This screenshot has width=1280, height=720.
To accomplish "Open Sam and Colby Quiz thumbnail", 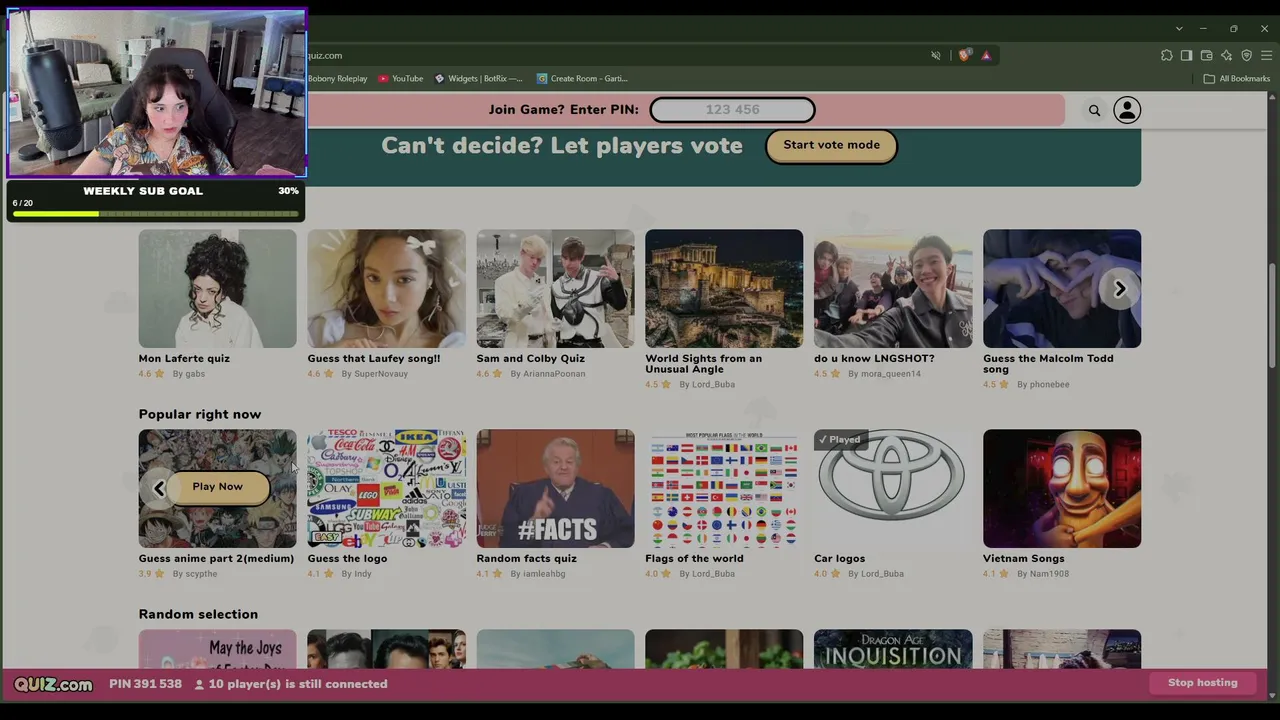I will tap(555, 289).
